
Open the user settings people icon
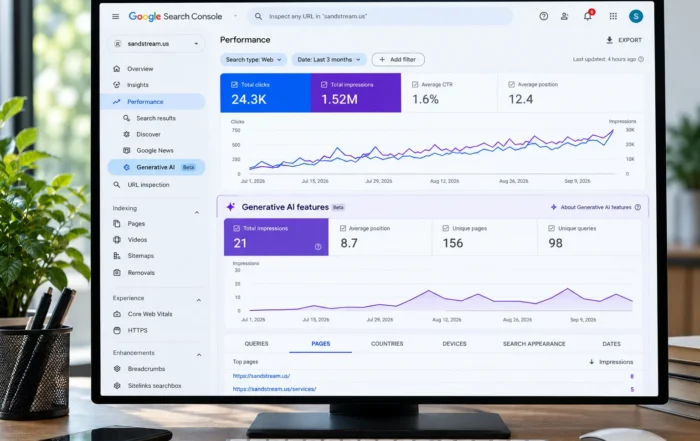[x=565, y=17]
